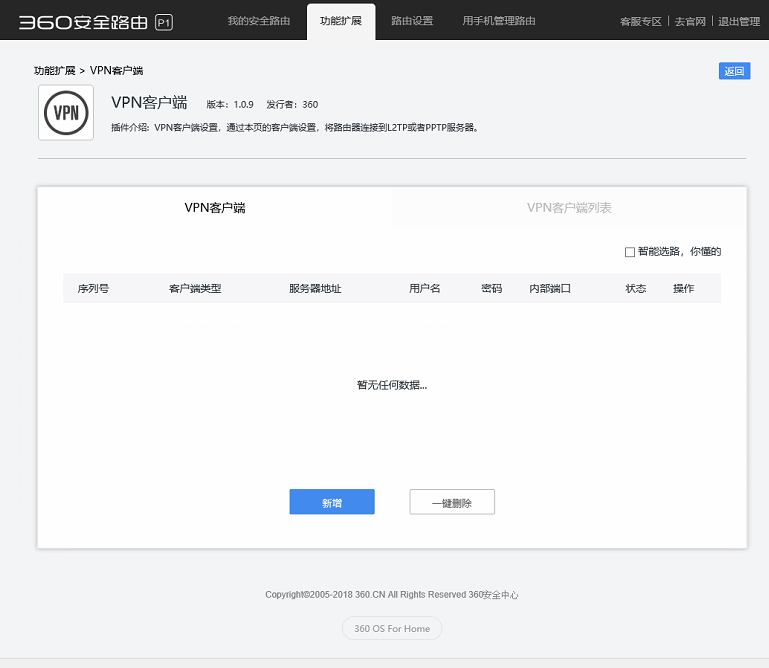Viewport: 769px width, 668px height.
Task: Open 用手机管理路由 tab
Action: 499,21
